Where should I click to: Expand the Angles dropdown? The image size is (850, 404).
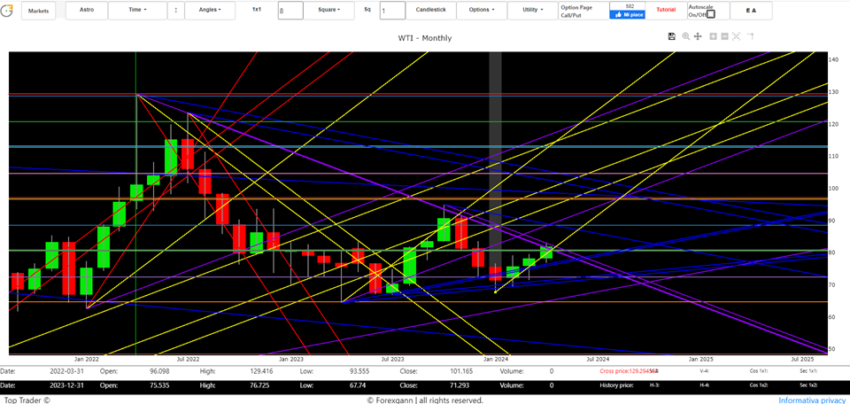coord(210,10)
